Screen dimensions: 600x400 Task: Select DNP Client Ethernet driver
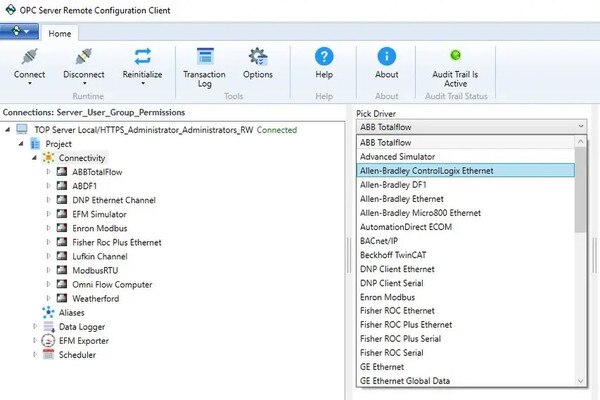pos(465,269)
